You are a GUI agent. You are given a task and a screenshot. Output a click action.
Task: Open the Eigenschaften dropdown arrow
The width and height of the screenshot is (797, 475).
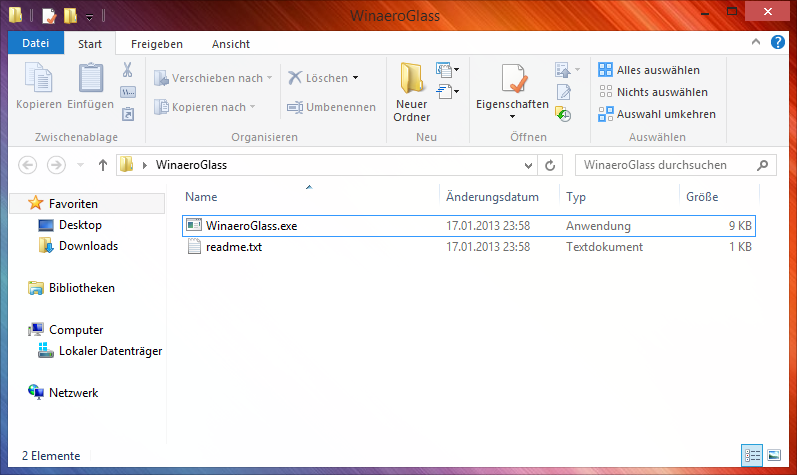[x=512, y=117]
